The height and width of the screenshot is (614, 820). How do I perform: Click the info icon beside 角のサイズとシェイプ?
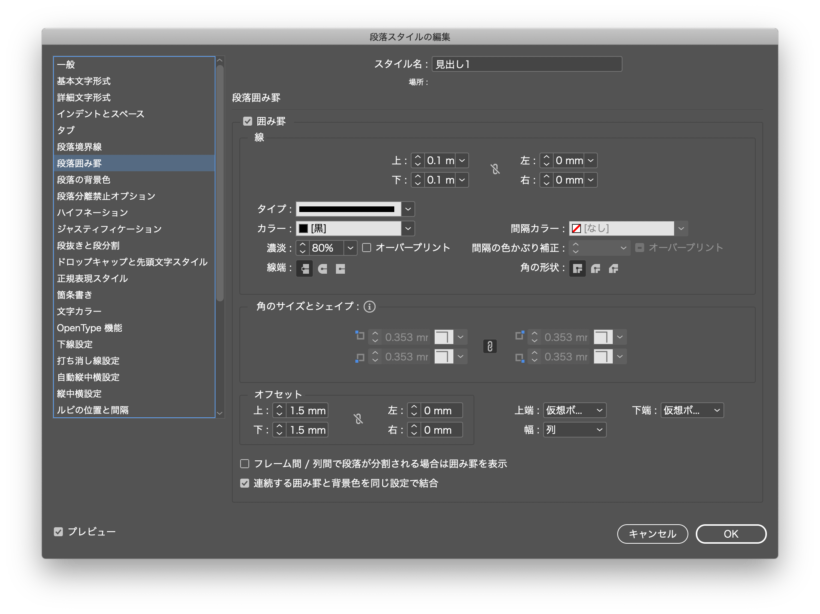click(x=369, y=306)
